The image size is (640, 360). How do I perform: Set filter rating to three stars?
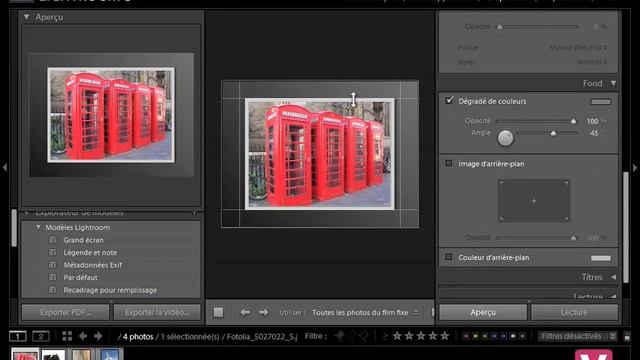(x=421, y=336)
